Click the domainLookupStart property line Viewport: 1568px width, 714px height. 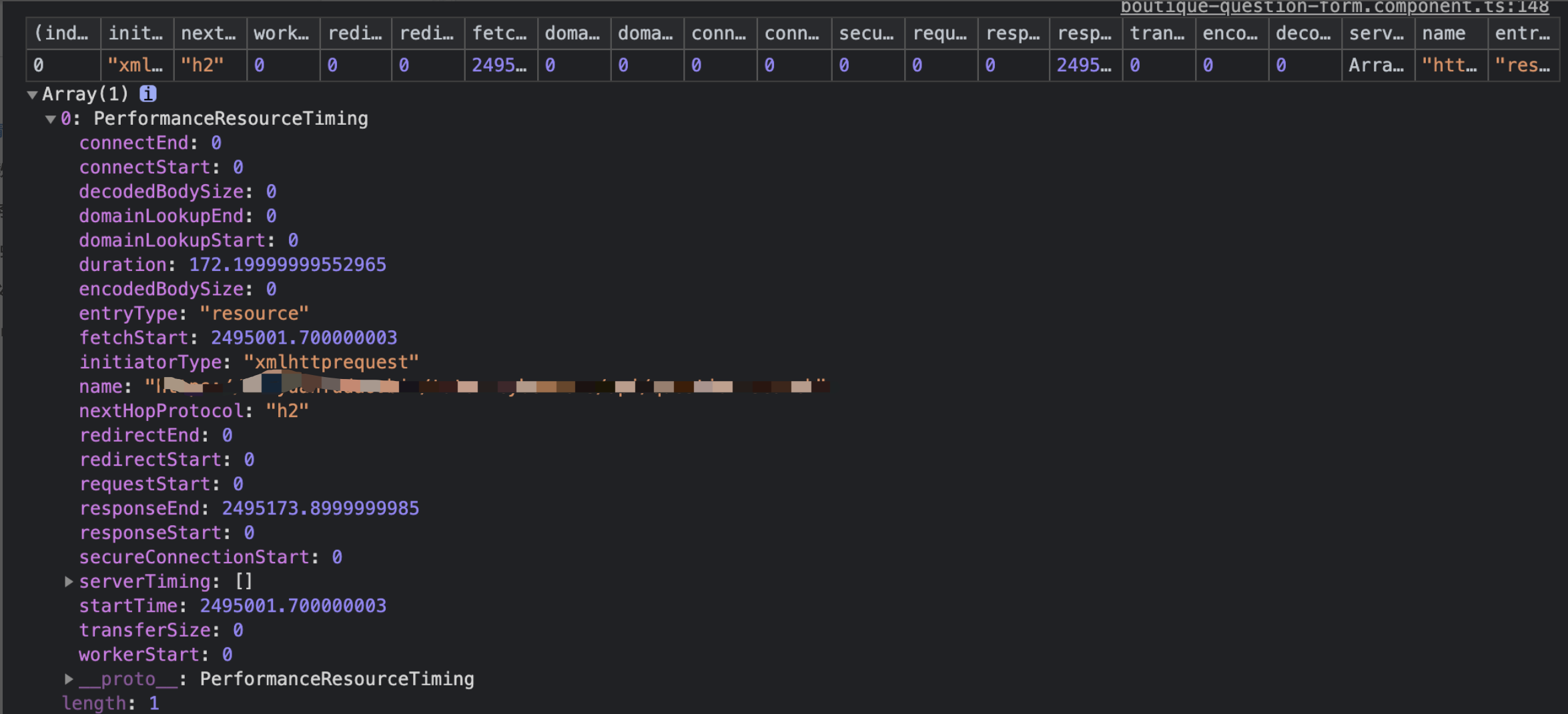(188, 240)
